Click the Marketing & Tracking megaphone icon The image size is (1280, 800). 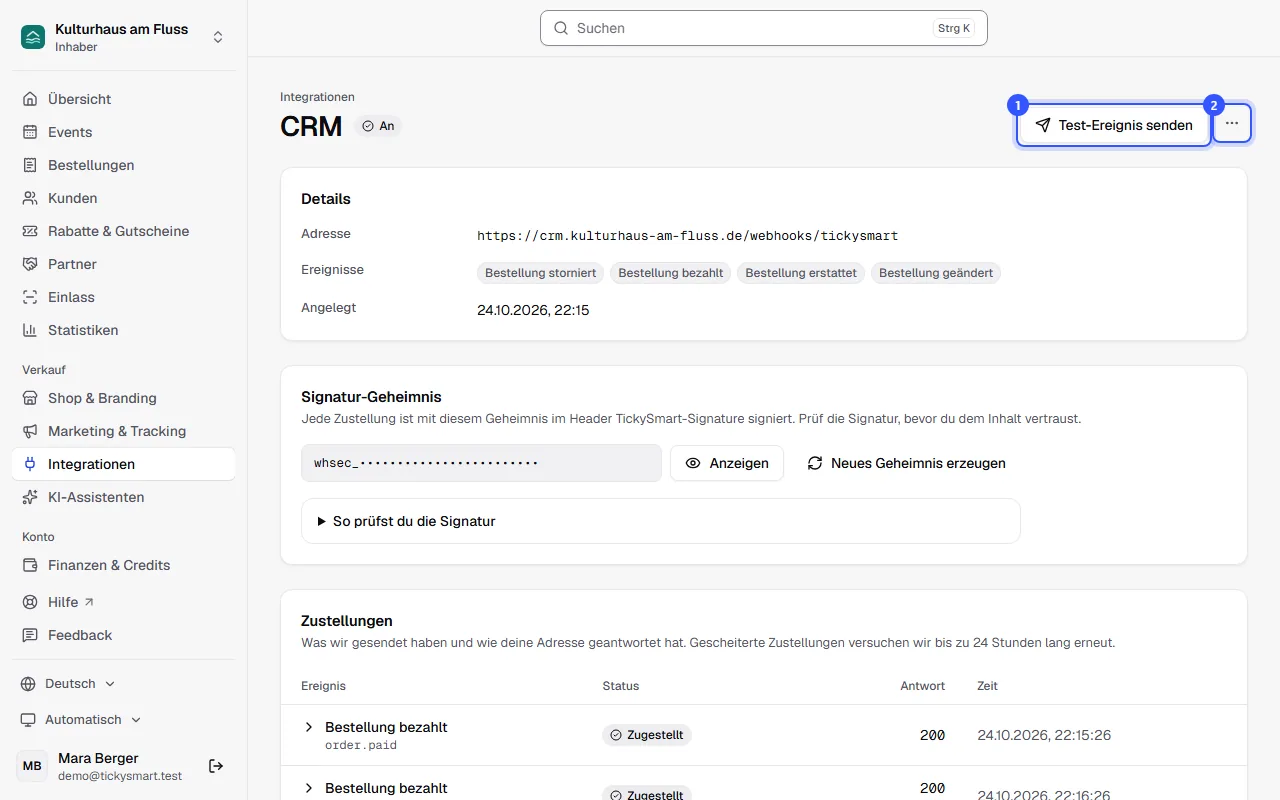(30, 431)
